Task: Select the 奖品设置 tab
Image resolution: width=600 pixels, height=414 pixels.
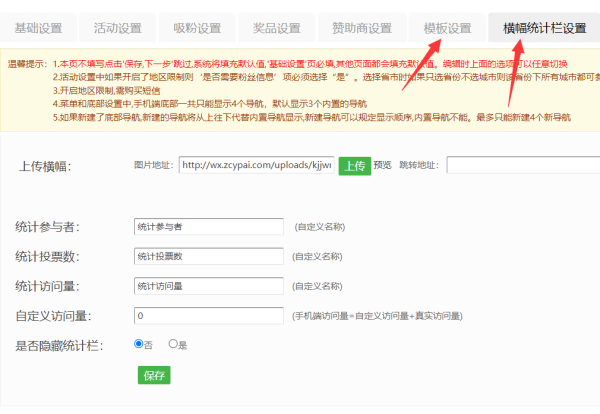Action: point(274,27)
